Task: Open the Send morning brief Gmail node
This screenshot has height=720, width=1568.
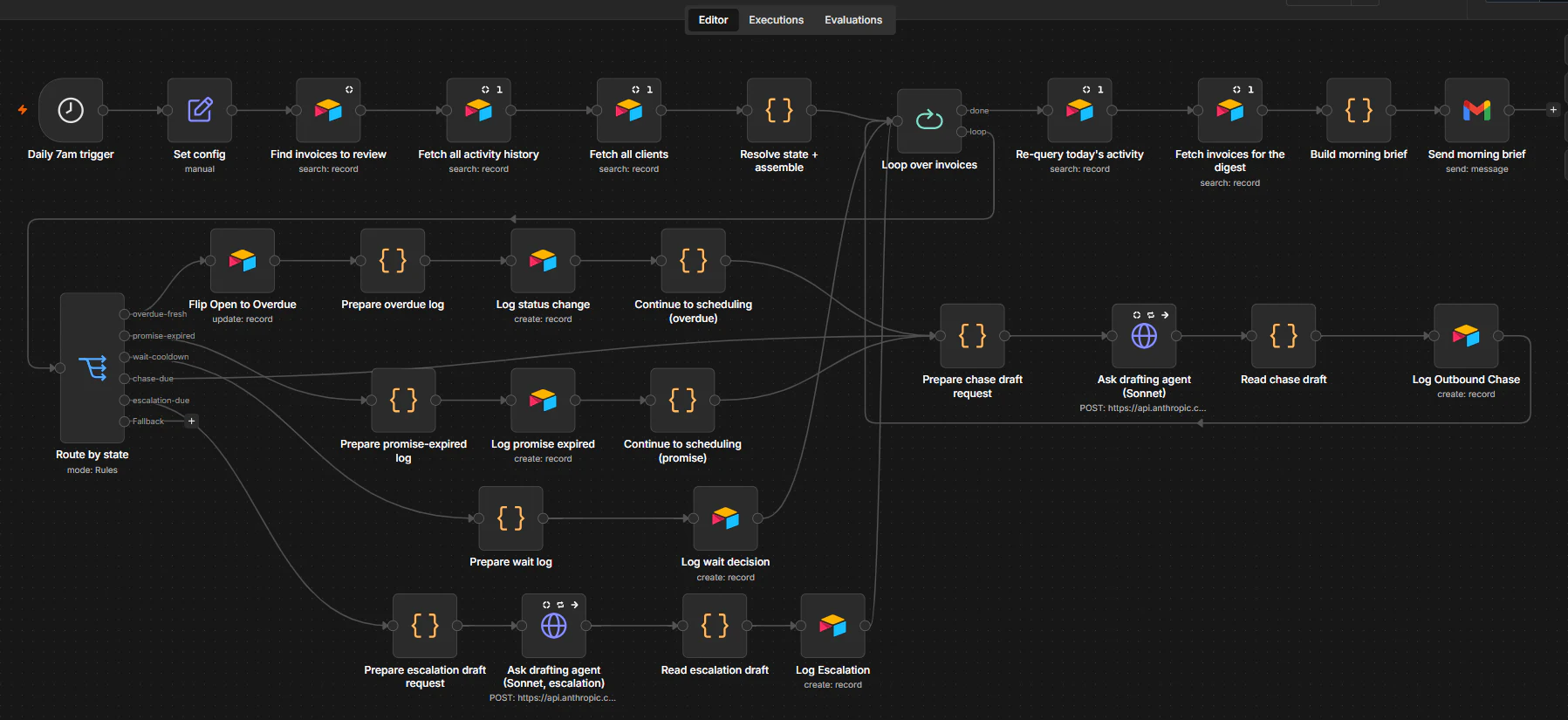Action: pos(1477,110)
